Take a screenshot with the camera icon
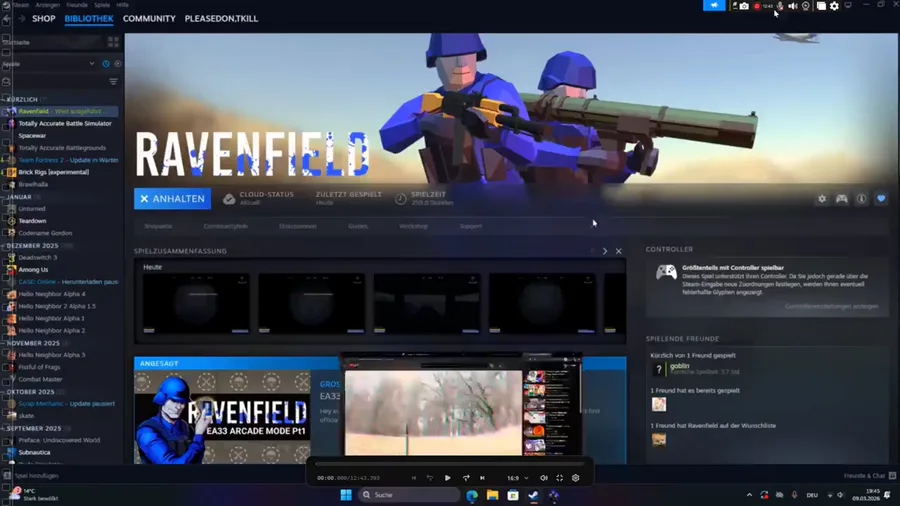900x506 pixels. click(744, 6)
